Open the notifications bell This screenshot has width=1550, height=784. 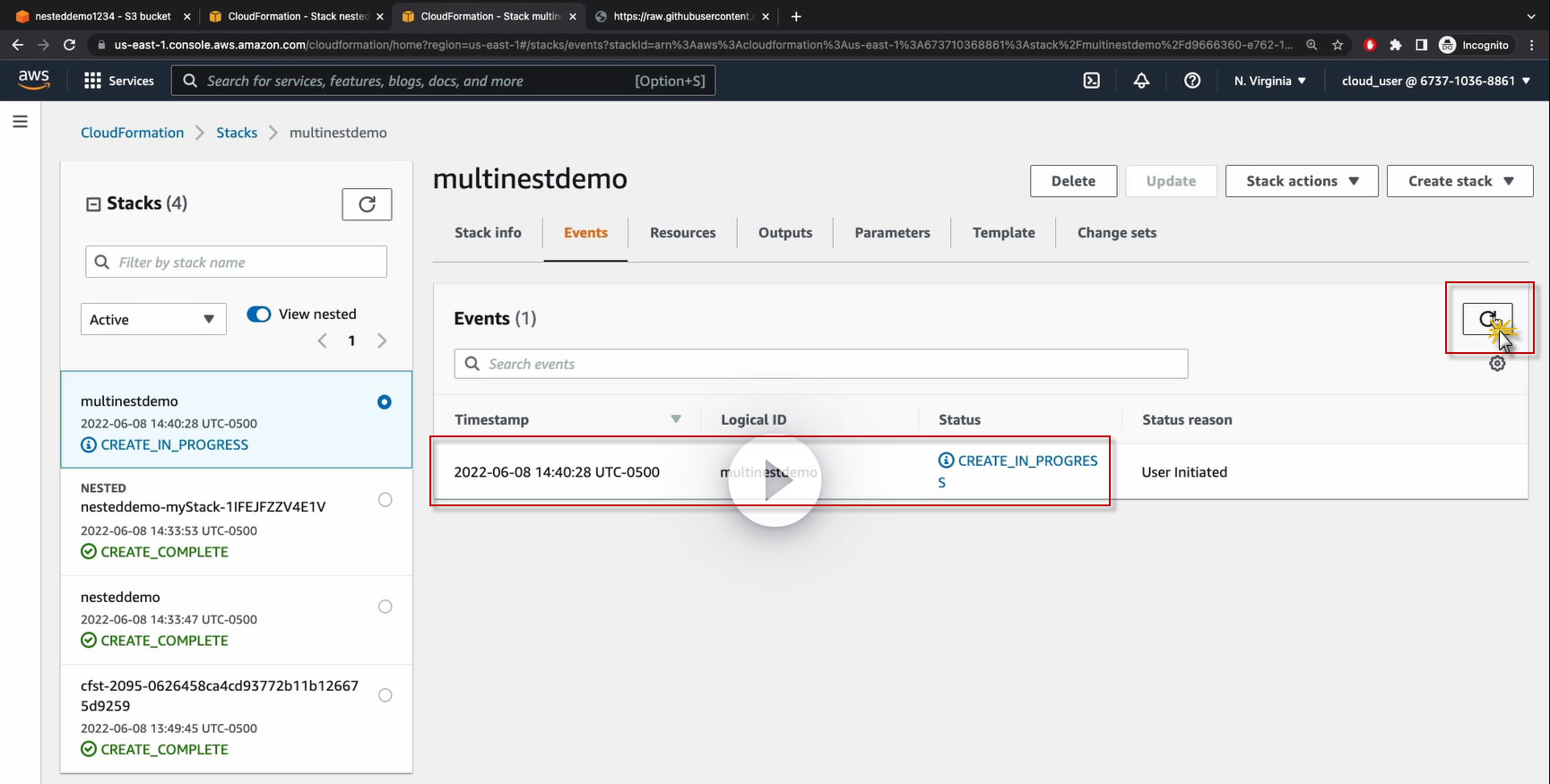[1141, 81]
